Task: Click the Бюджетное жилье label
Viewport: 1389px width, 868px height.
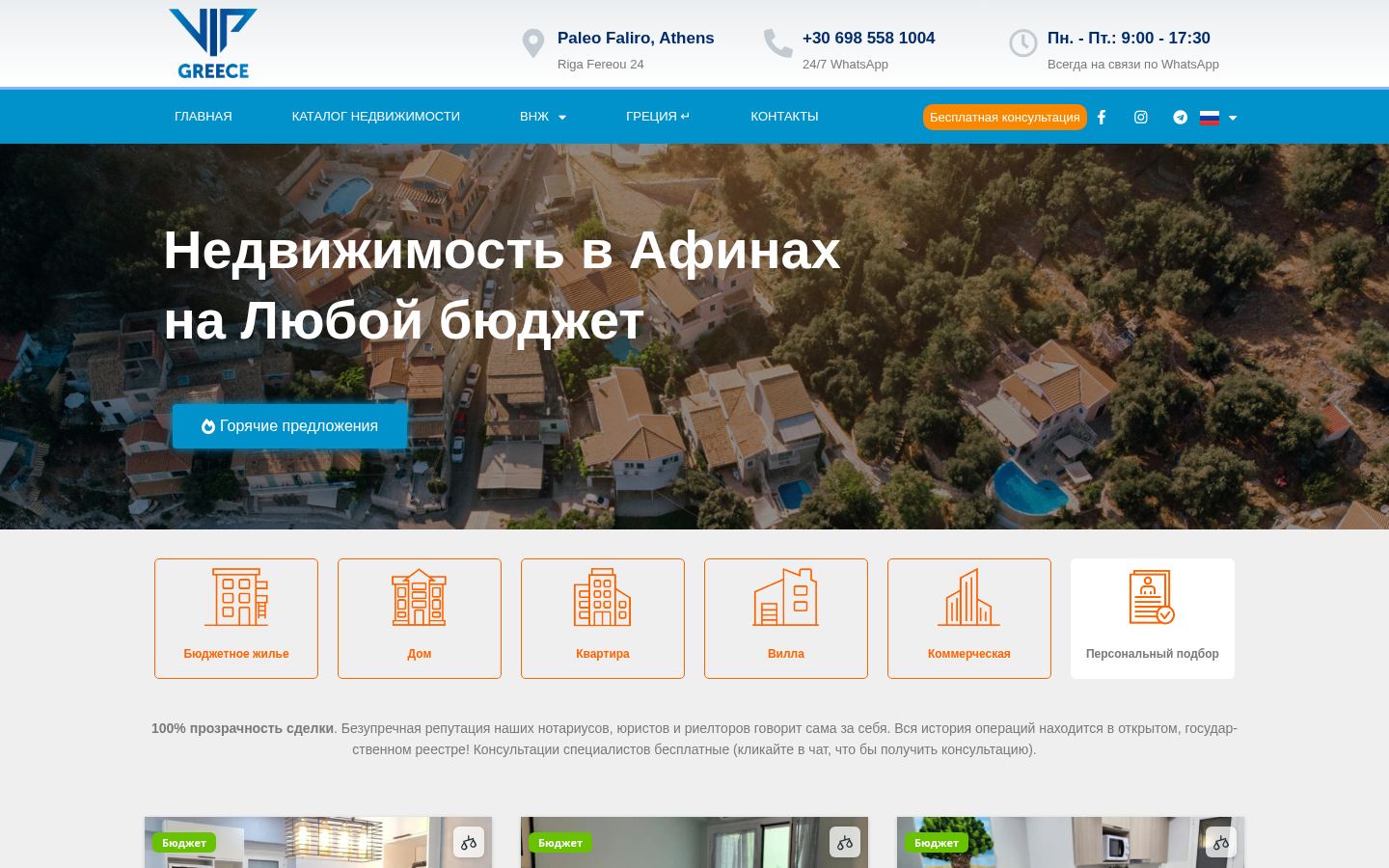Action: click(236, 654)
